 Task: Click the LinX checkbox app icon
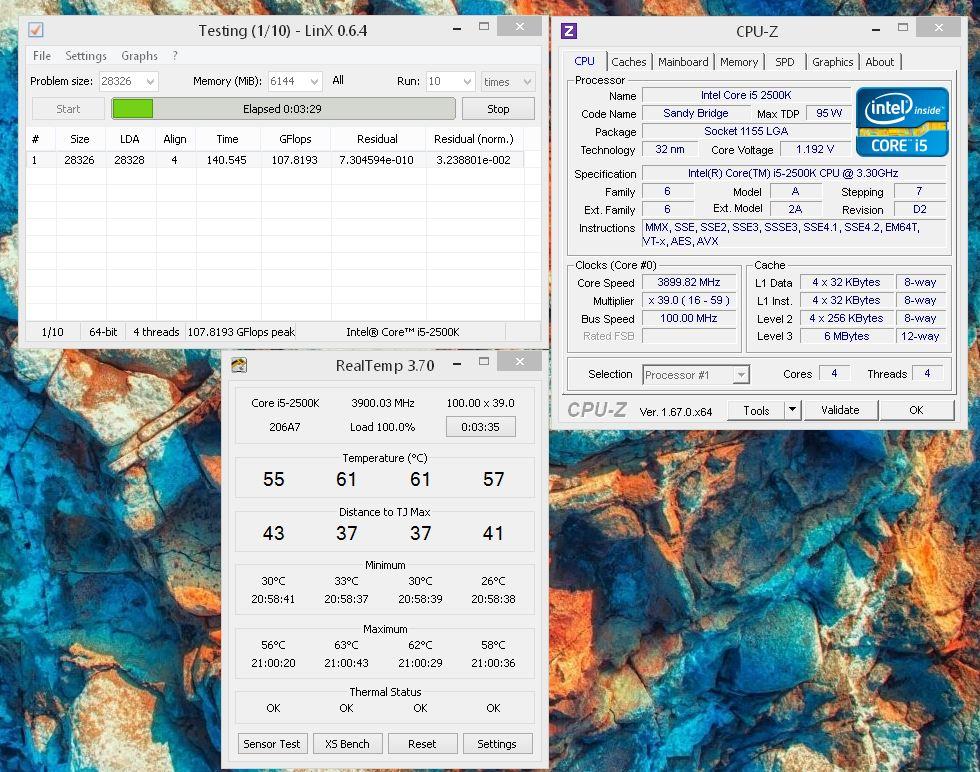tap(36, 30)
